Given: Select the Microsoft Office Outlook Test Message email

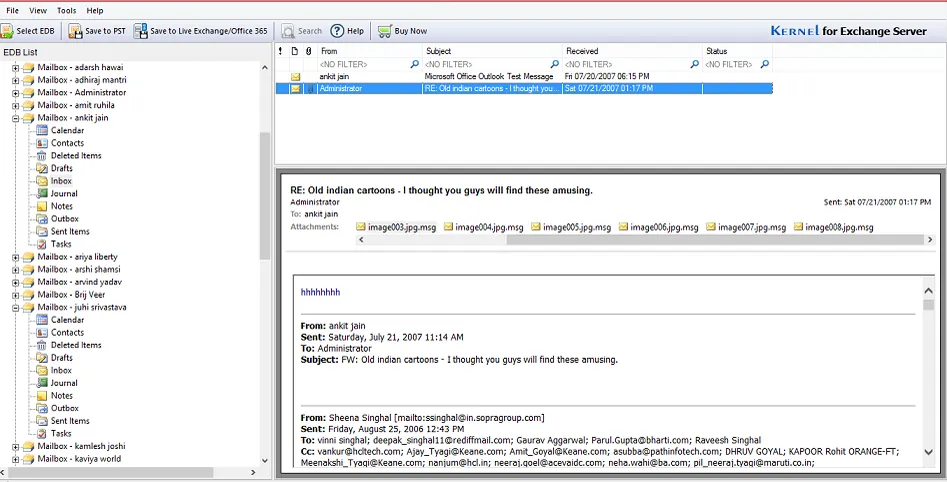Looking at the screenshot, I should [524, 77].
